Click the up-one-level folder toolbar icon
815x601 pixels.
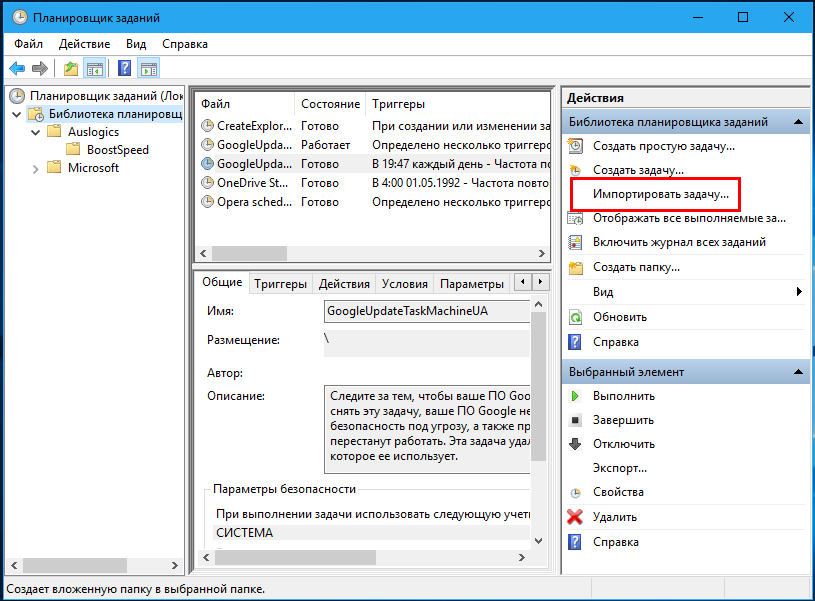pyautogui.click(x=71, y=68)
